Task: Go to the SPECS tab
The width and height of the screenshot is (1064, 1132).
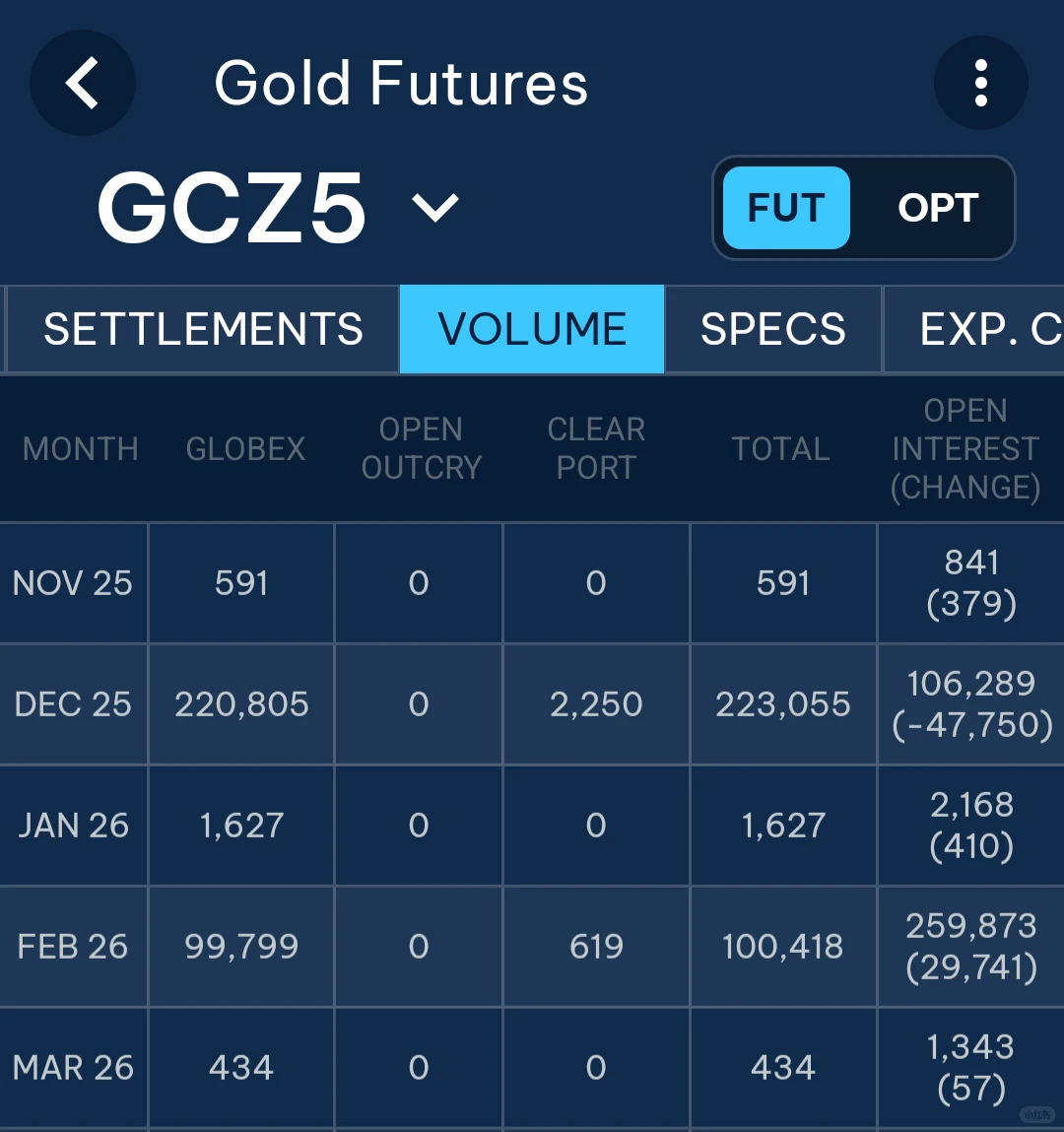Action: (773, 329)
